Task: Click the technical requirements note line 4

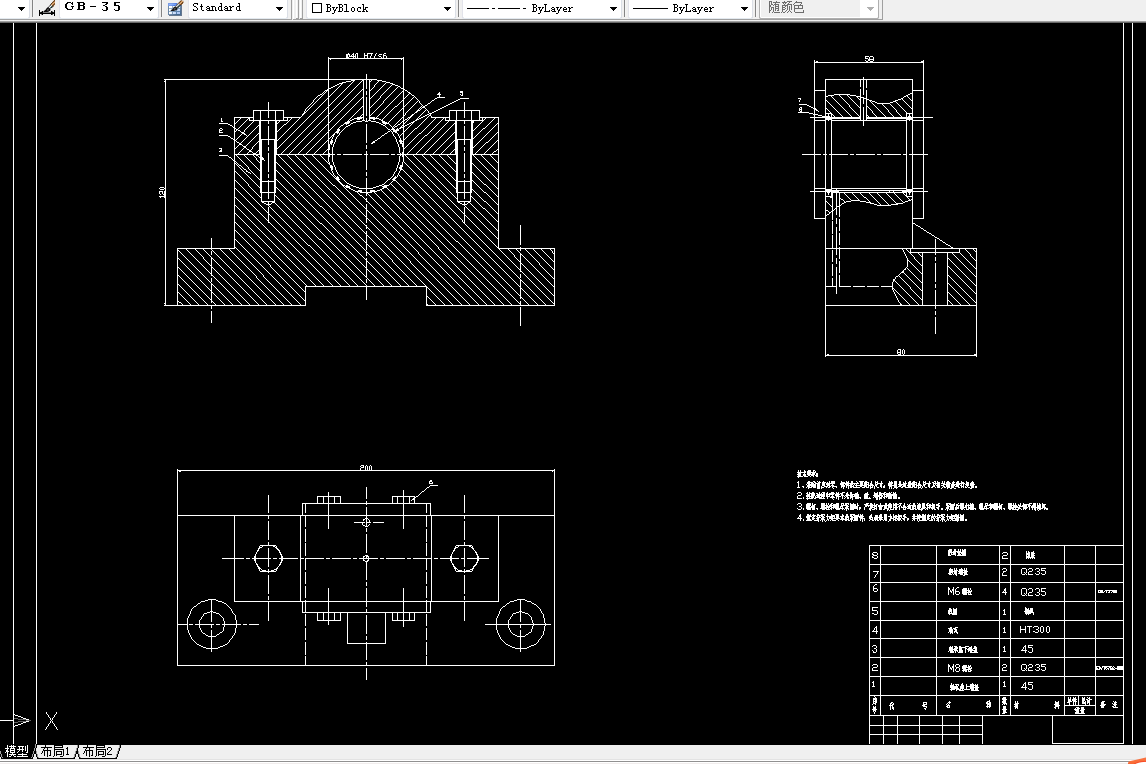Action: pyautogui.click(x=882, y=518)
